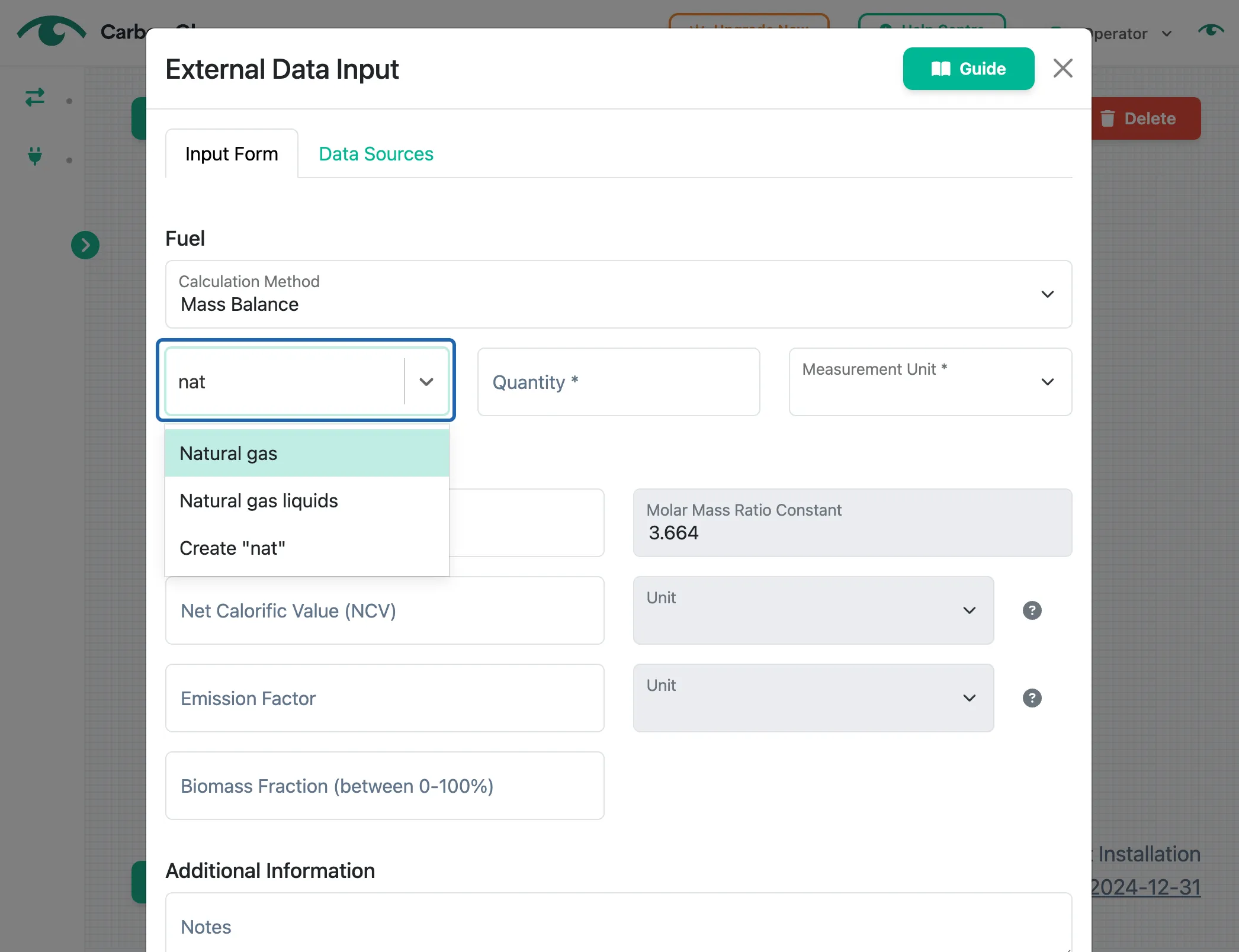Open the Unit dropdown for Net Calorific Value
Image resolution: width=1239 pixels, height=952 pixels.
click(x=813, y=610)
